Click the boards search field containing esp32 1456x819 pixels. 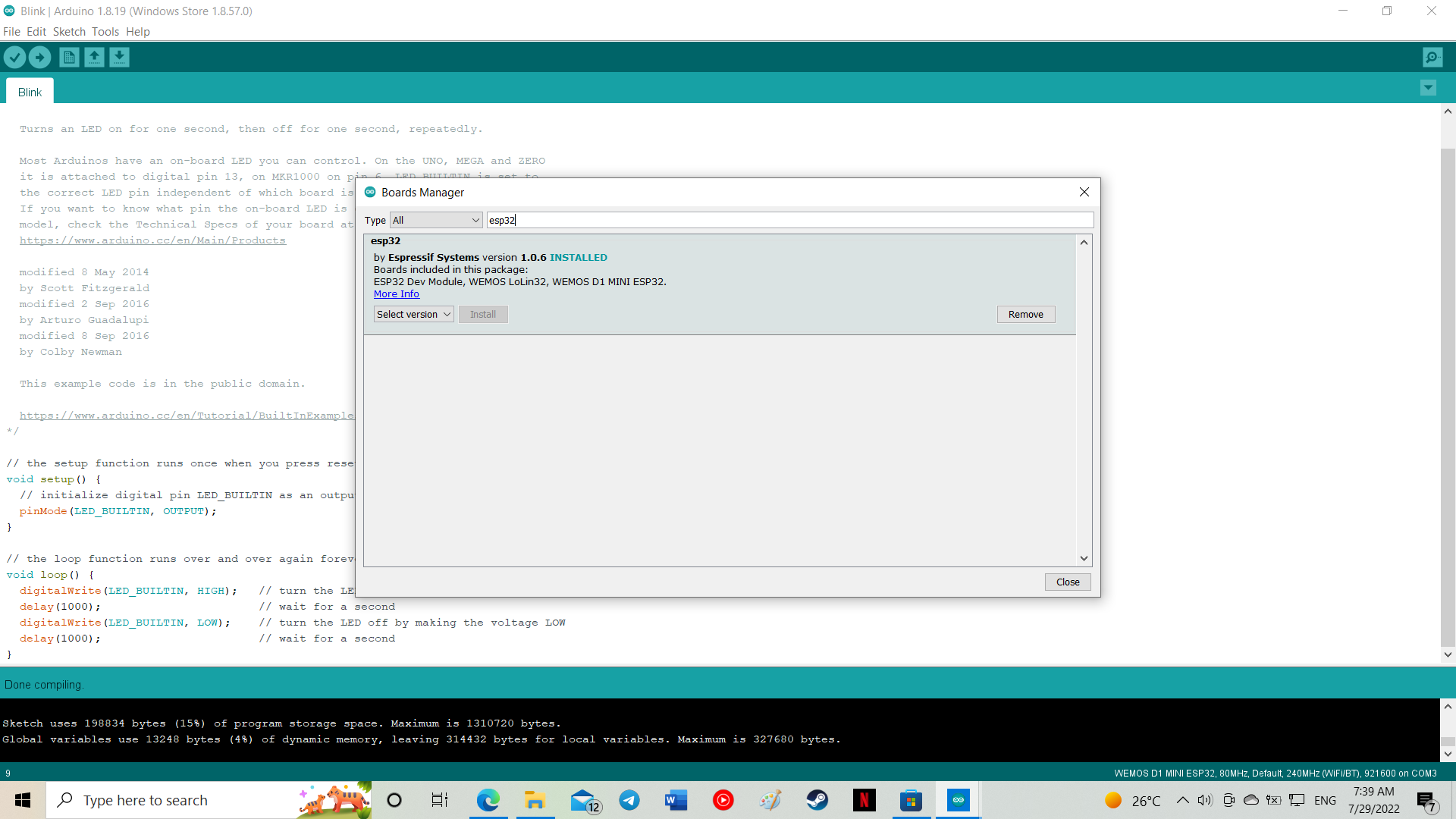point(789,220)
